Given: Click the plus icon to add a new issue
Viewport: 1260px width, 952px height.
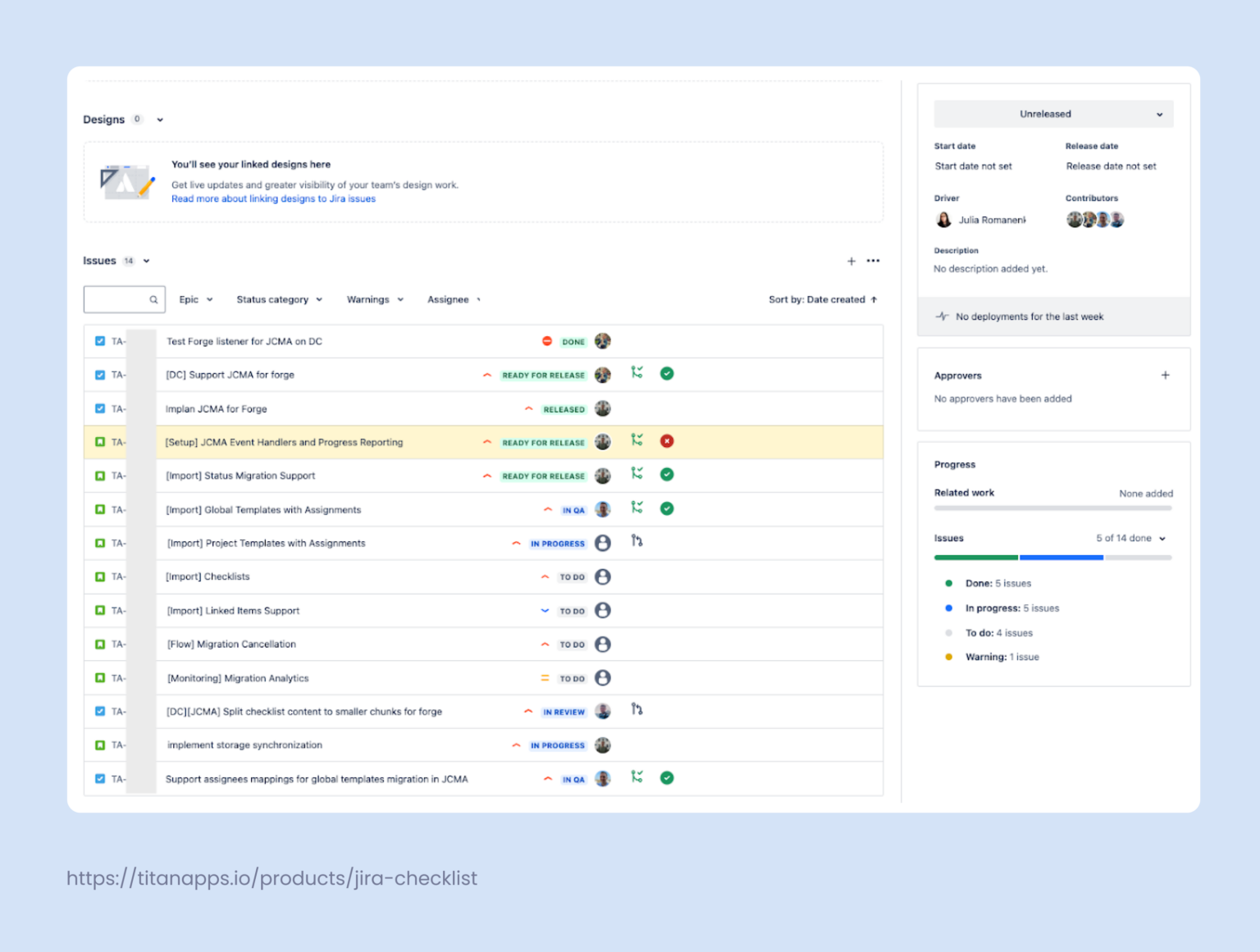Looking at the screenshot, I should pos(851,261).
